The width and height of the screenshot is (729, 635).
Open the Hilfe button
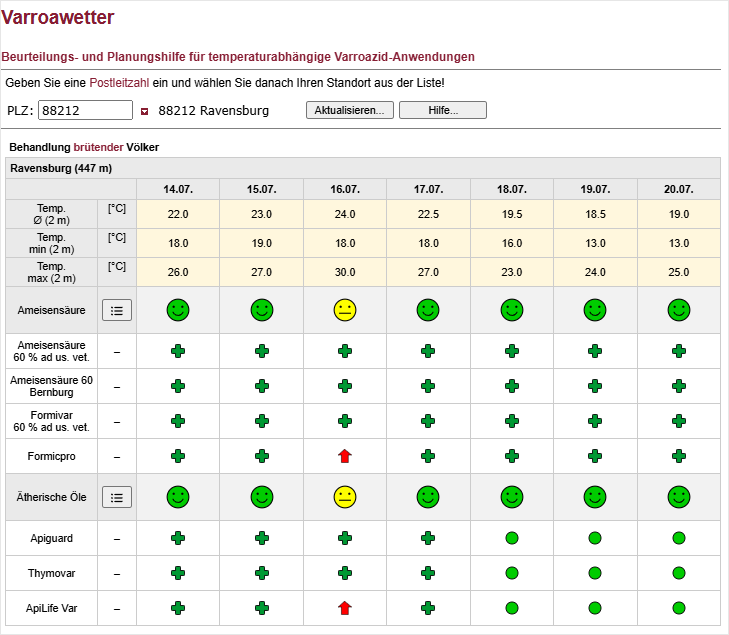(x=443, y=110)
